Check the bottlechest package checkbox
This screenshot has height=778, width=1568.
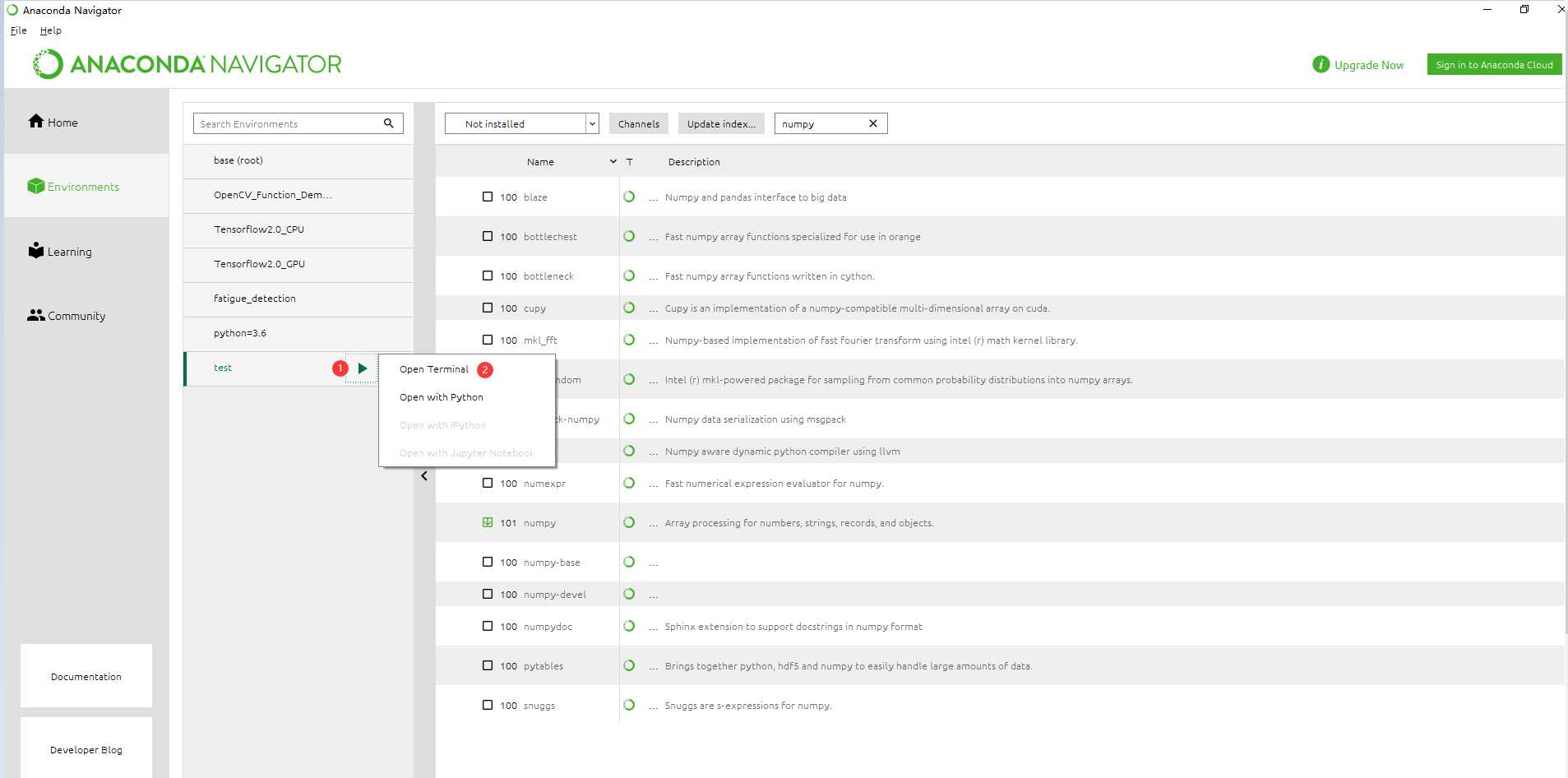pyautogui.click(x=488, y=236)
